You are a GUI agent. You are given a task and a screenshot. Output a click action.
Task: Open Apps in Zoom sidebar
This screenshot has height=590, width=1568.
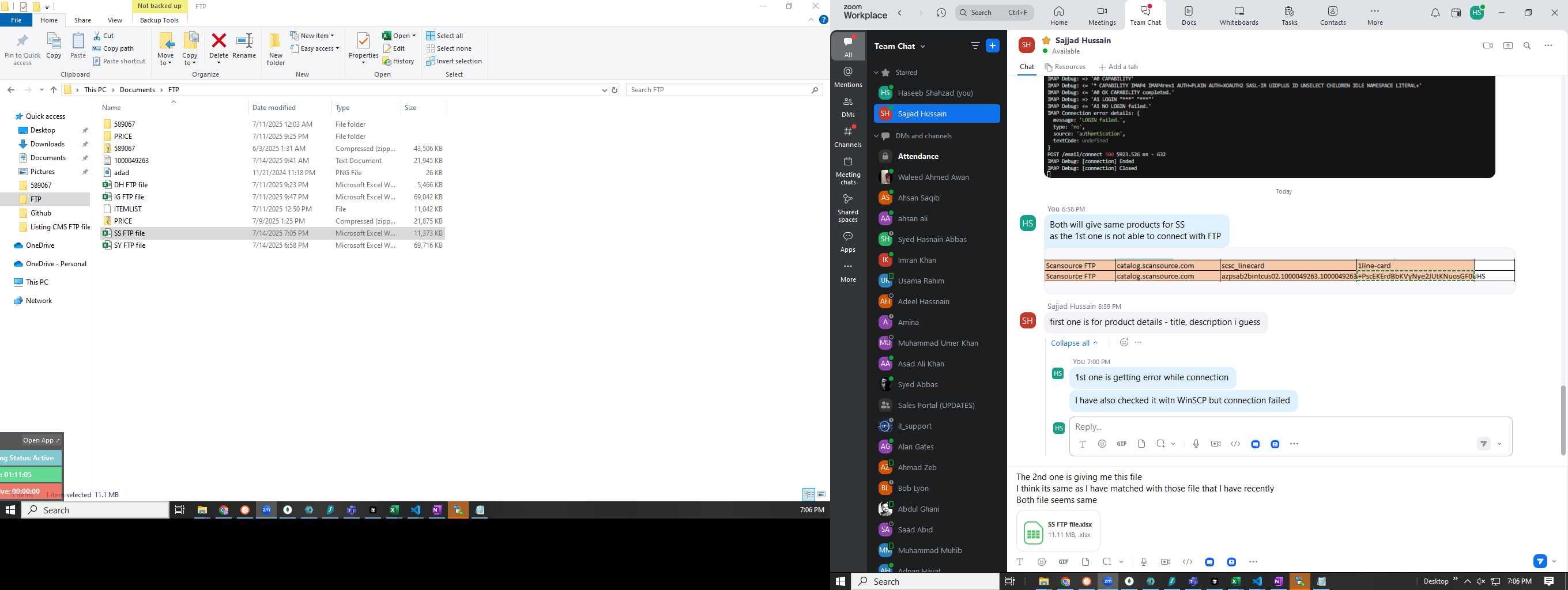pos(848,241)
